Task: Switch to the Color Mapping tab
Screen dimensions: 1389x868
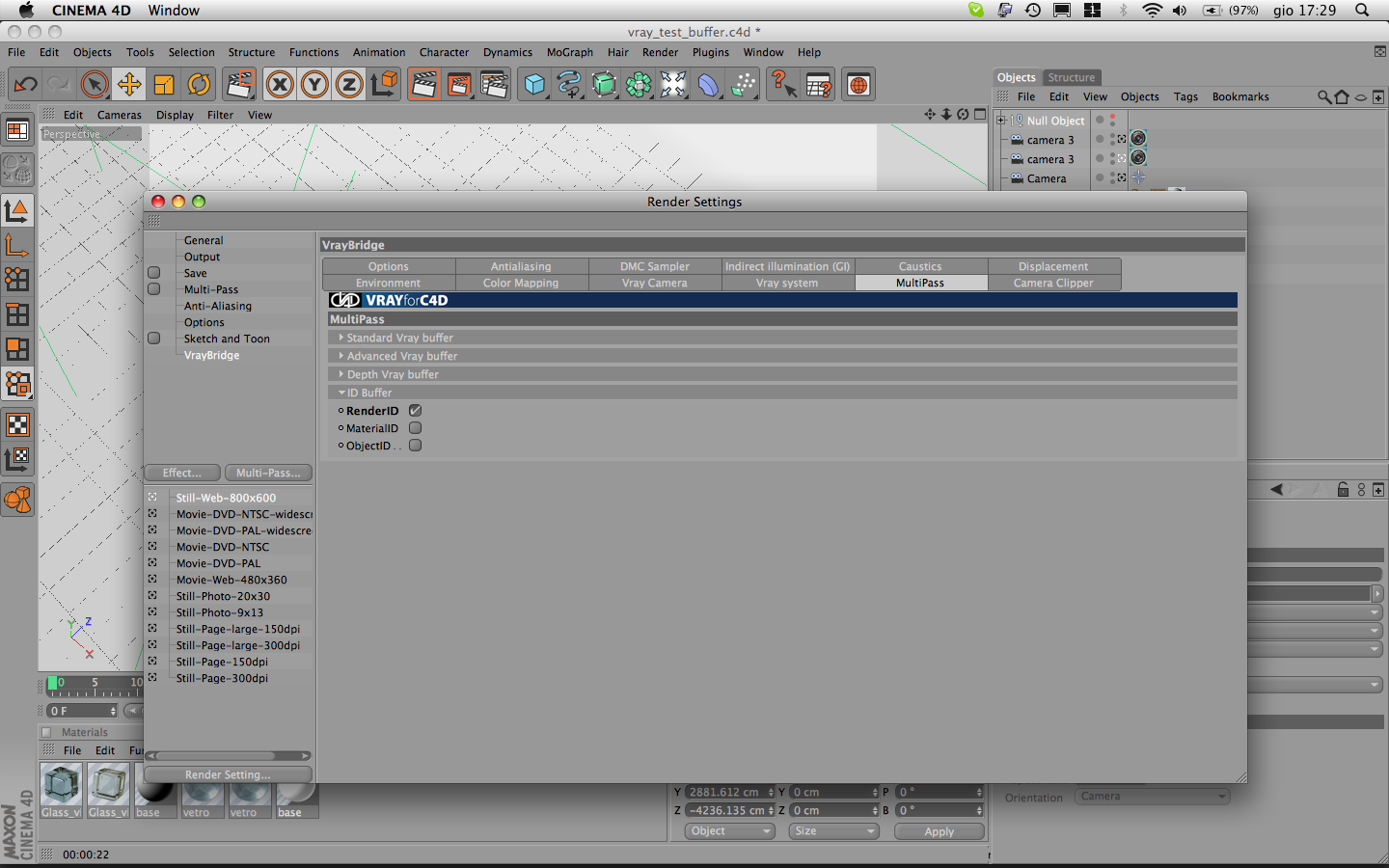Action: (521, 283)
